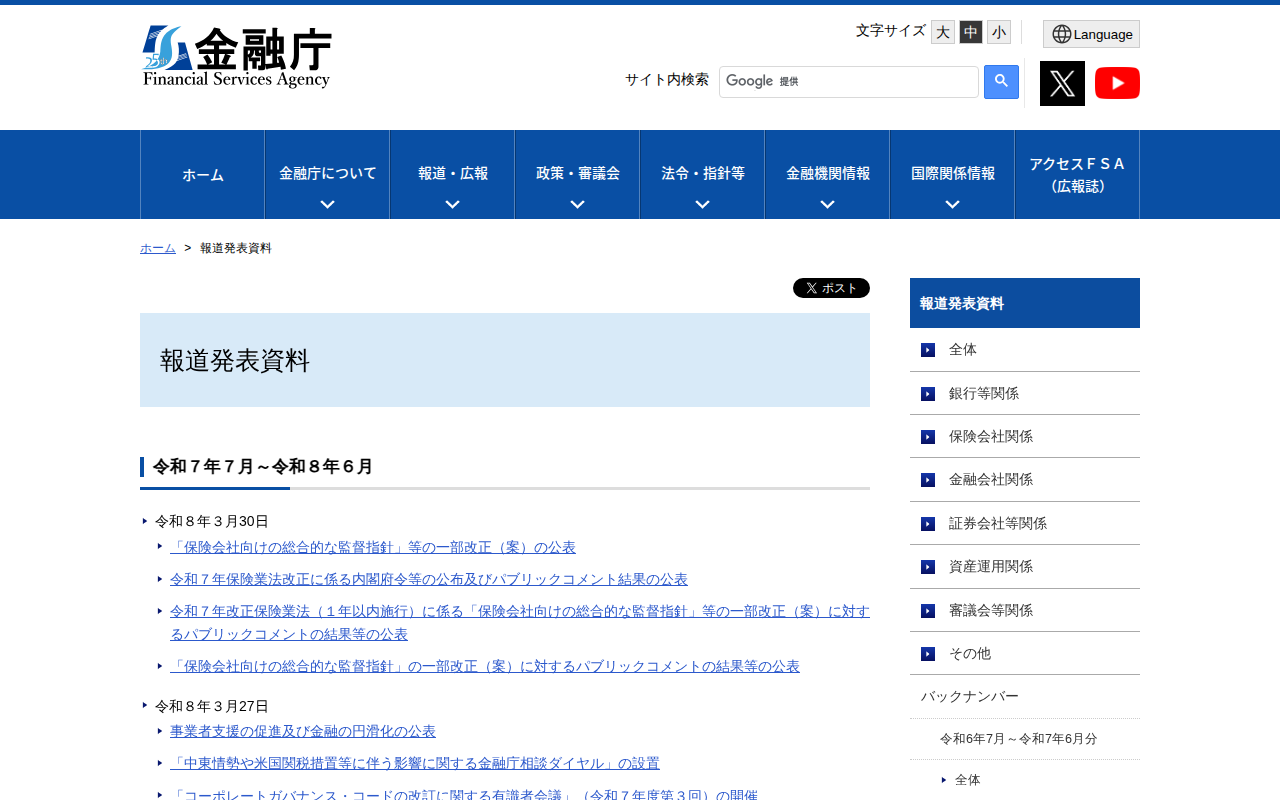Expand the 法令・指針等 dropdown menu

702,175
